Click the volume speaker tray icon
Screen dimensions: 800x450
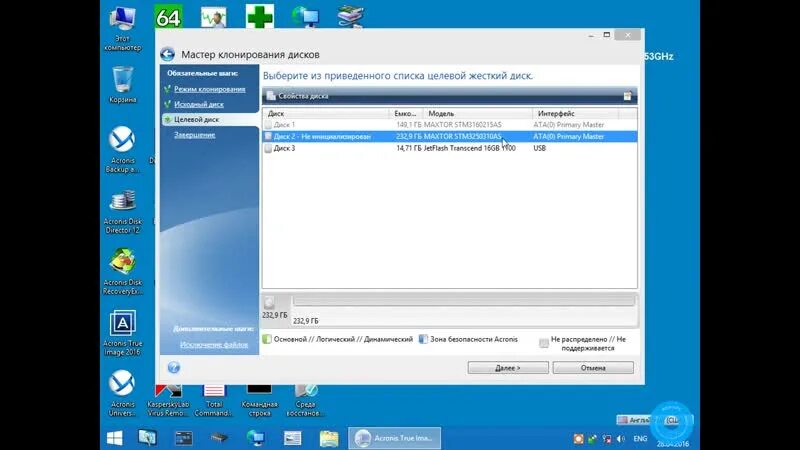pyautogui.click(x=620, y=439)
